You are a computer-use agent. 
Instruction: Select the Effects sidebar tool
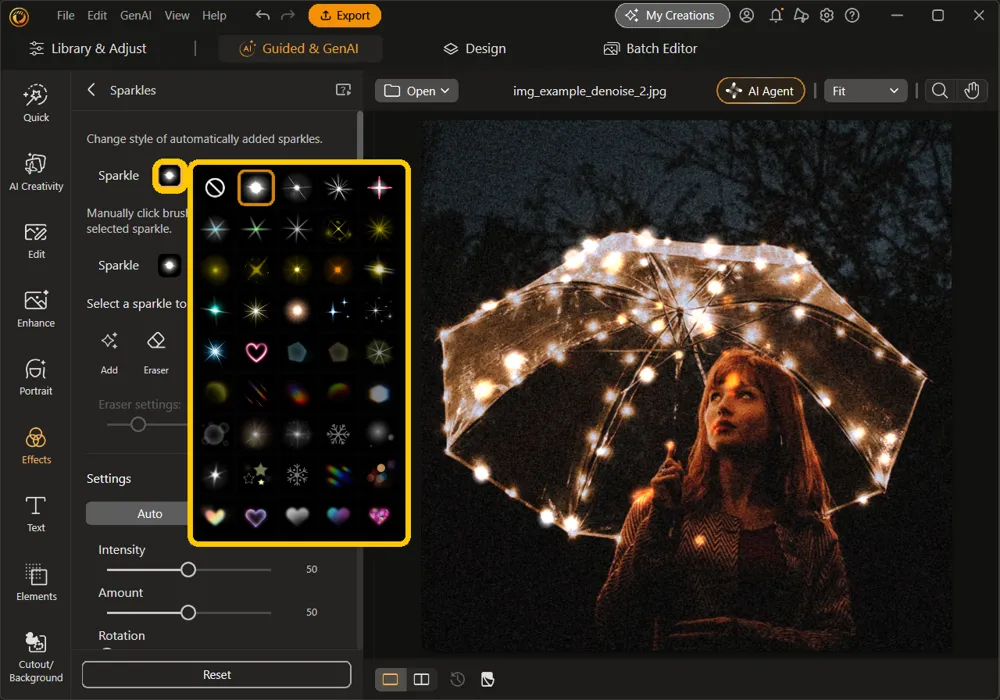(x=36, y=446)
